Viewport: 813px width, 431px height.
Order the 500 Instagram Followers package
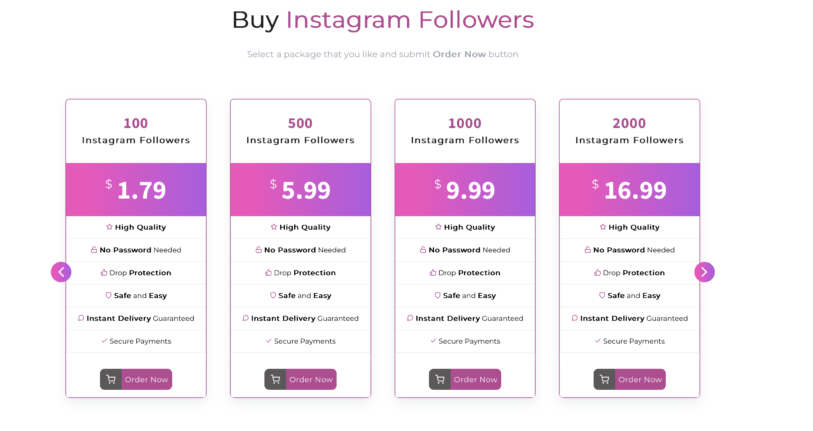300,379
